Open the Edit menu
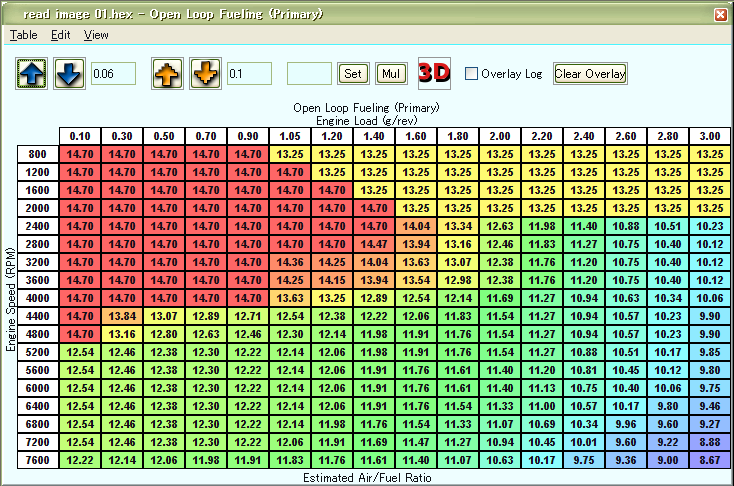The width and height of the screenshot is (734, 486). [60, 35]
